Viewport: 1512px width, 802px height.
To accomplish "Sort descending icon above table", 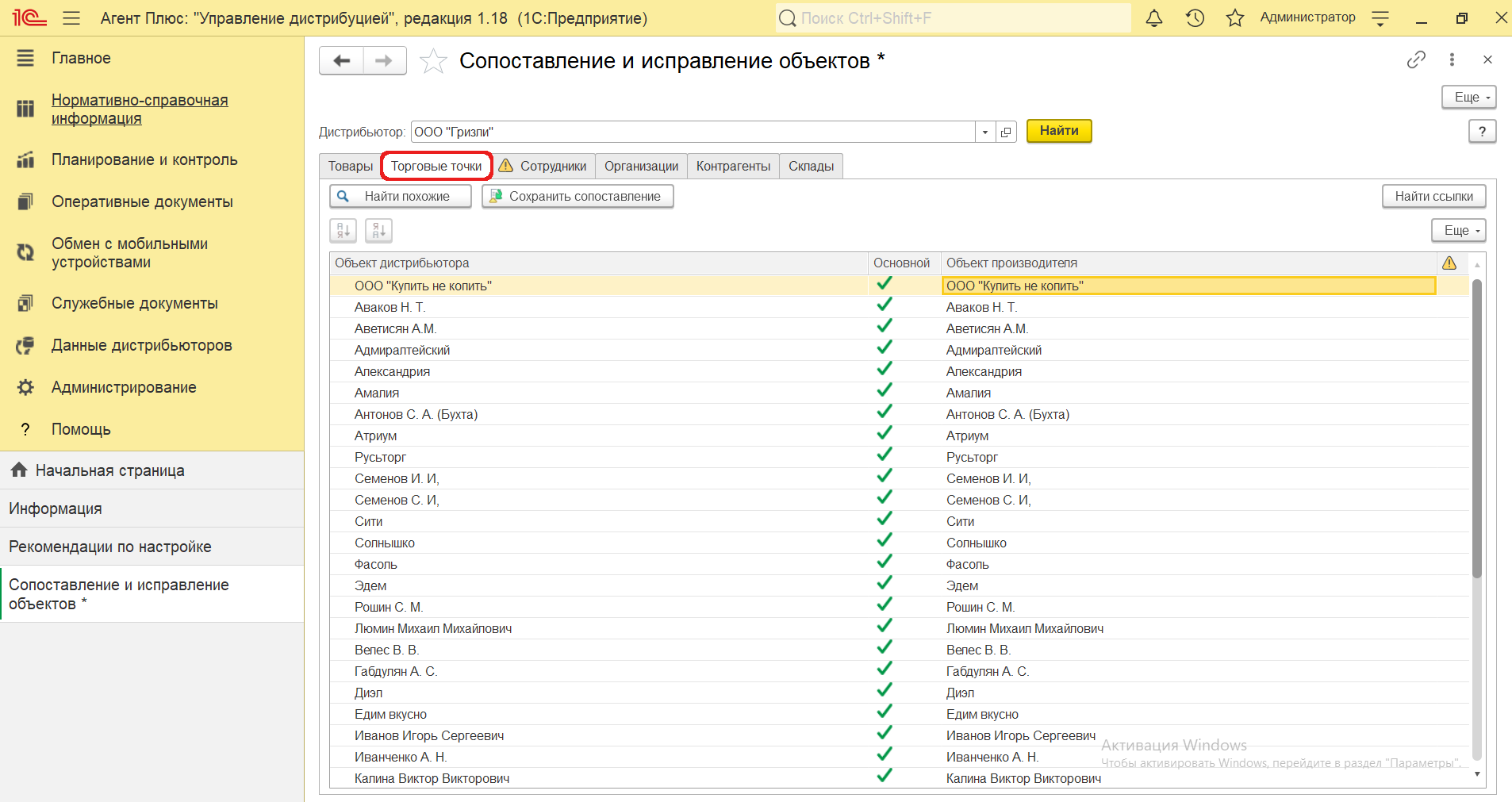I will (x=378, y=231).
